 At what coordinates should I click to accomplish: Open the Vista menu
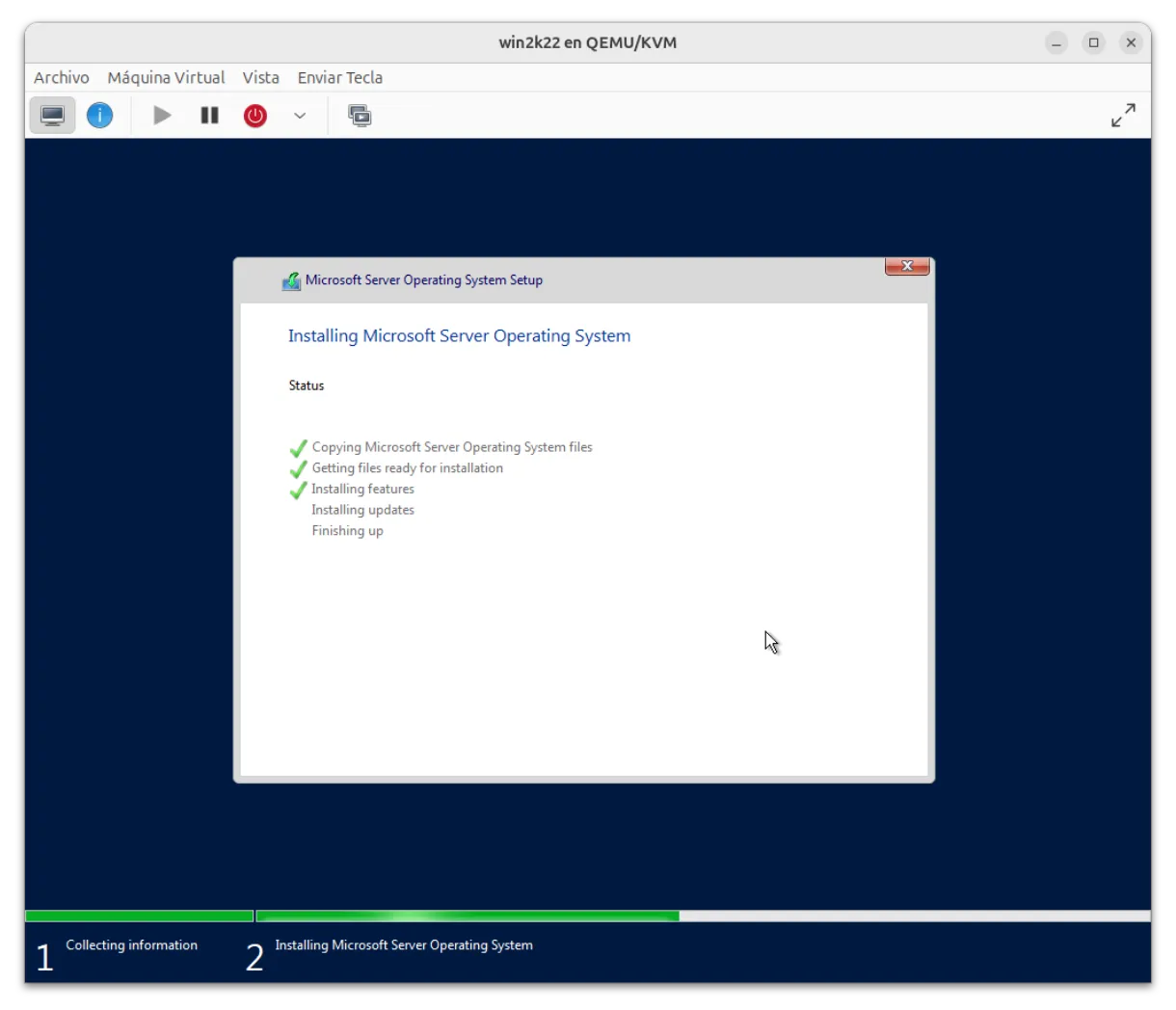click(x=260, y=77)
